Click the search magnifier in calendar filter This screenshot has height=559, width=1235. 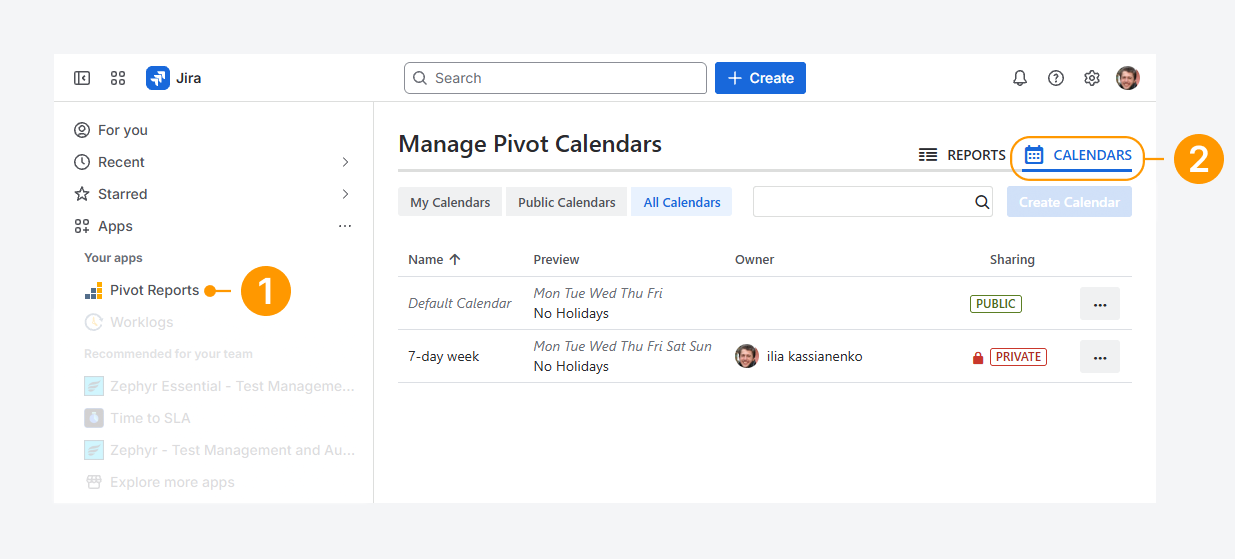tap(982, 202)
